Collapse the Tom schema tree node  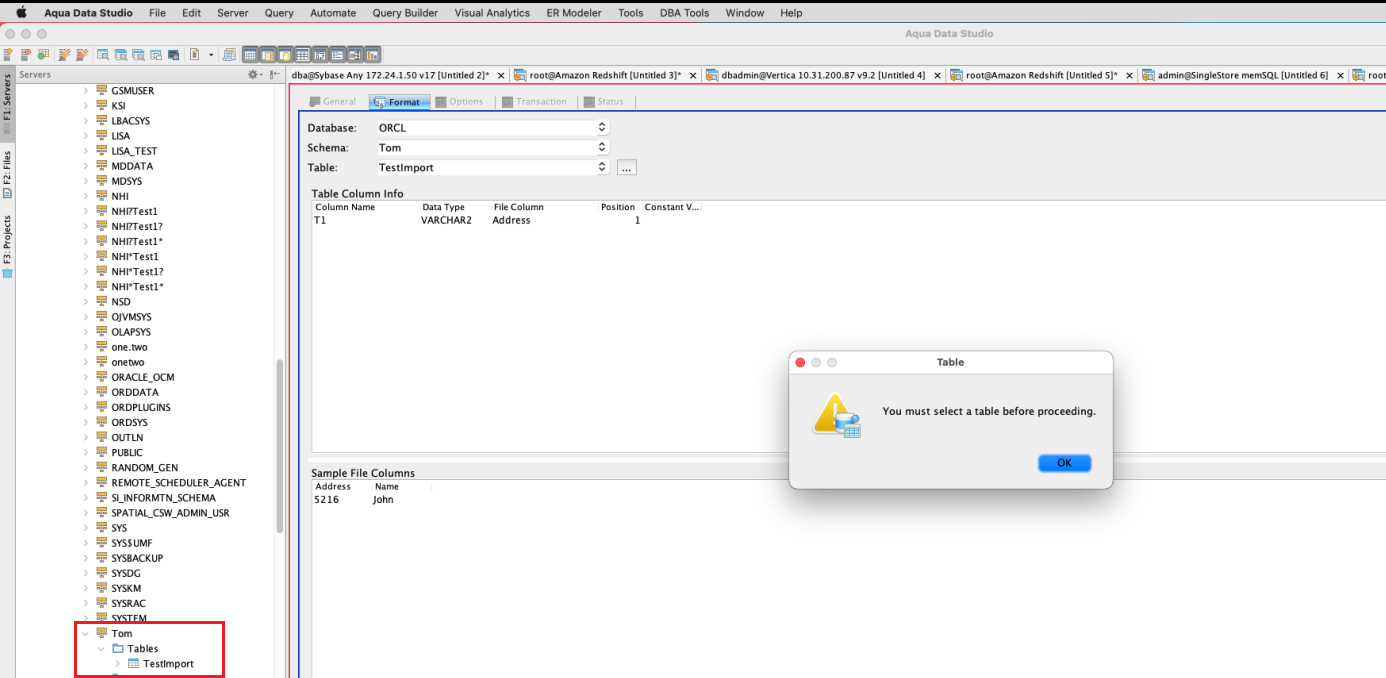pyautogui.click(x=85, y=634)
